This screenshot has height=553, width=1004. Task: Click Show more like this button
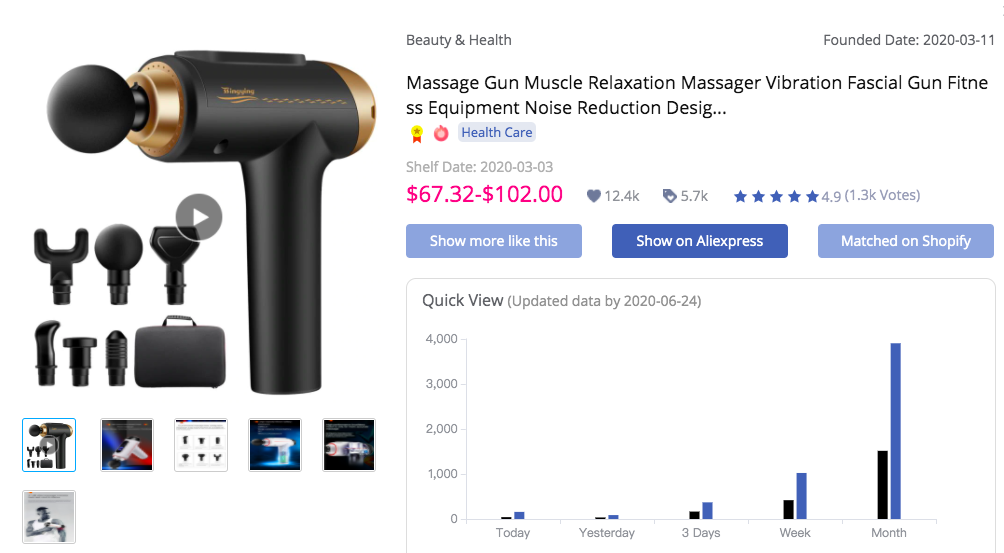pyautogui.click(x=494, y=241)
